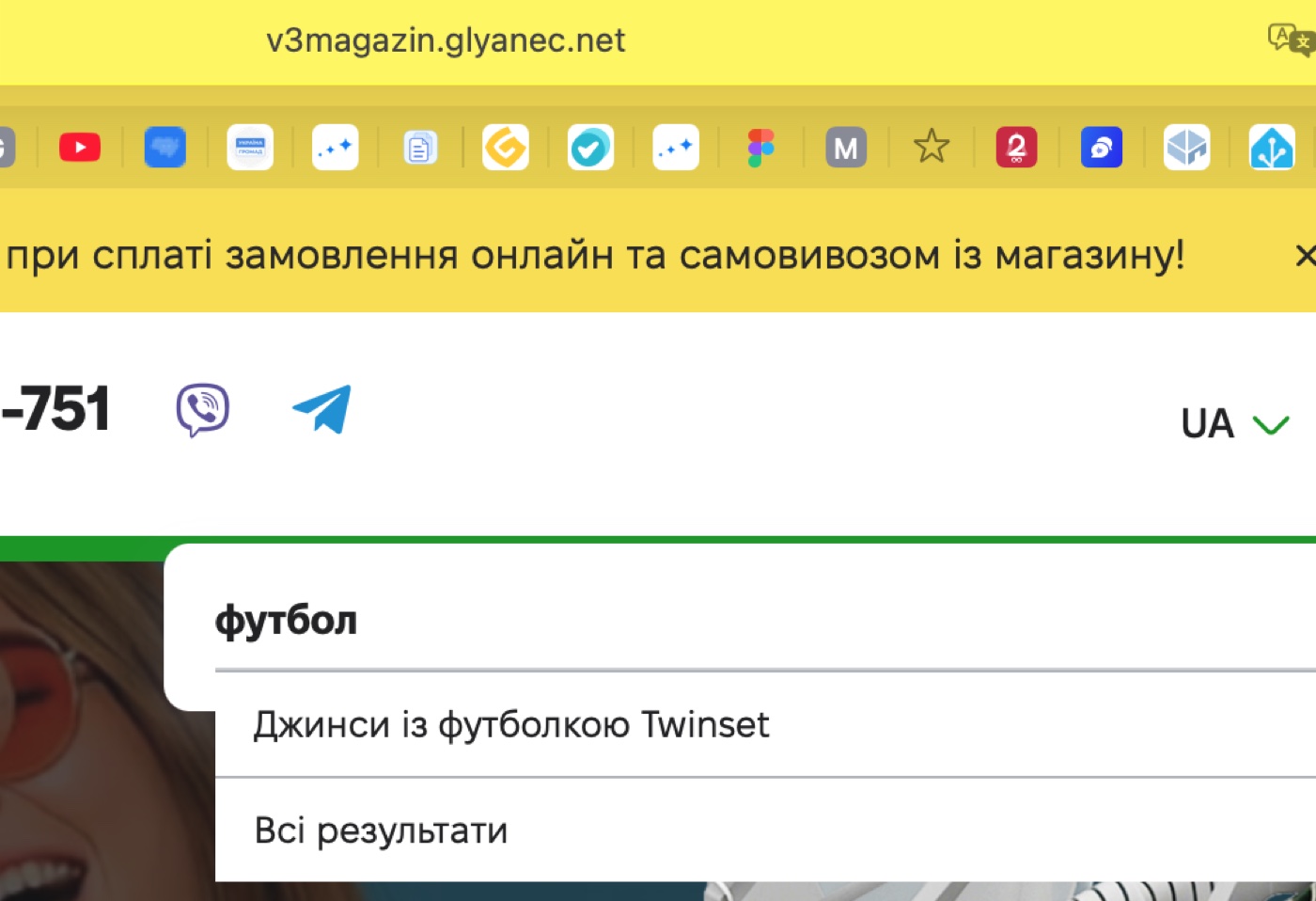
Task: Click the search field containing 'футбол'
Action: (765, 621)
